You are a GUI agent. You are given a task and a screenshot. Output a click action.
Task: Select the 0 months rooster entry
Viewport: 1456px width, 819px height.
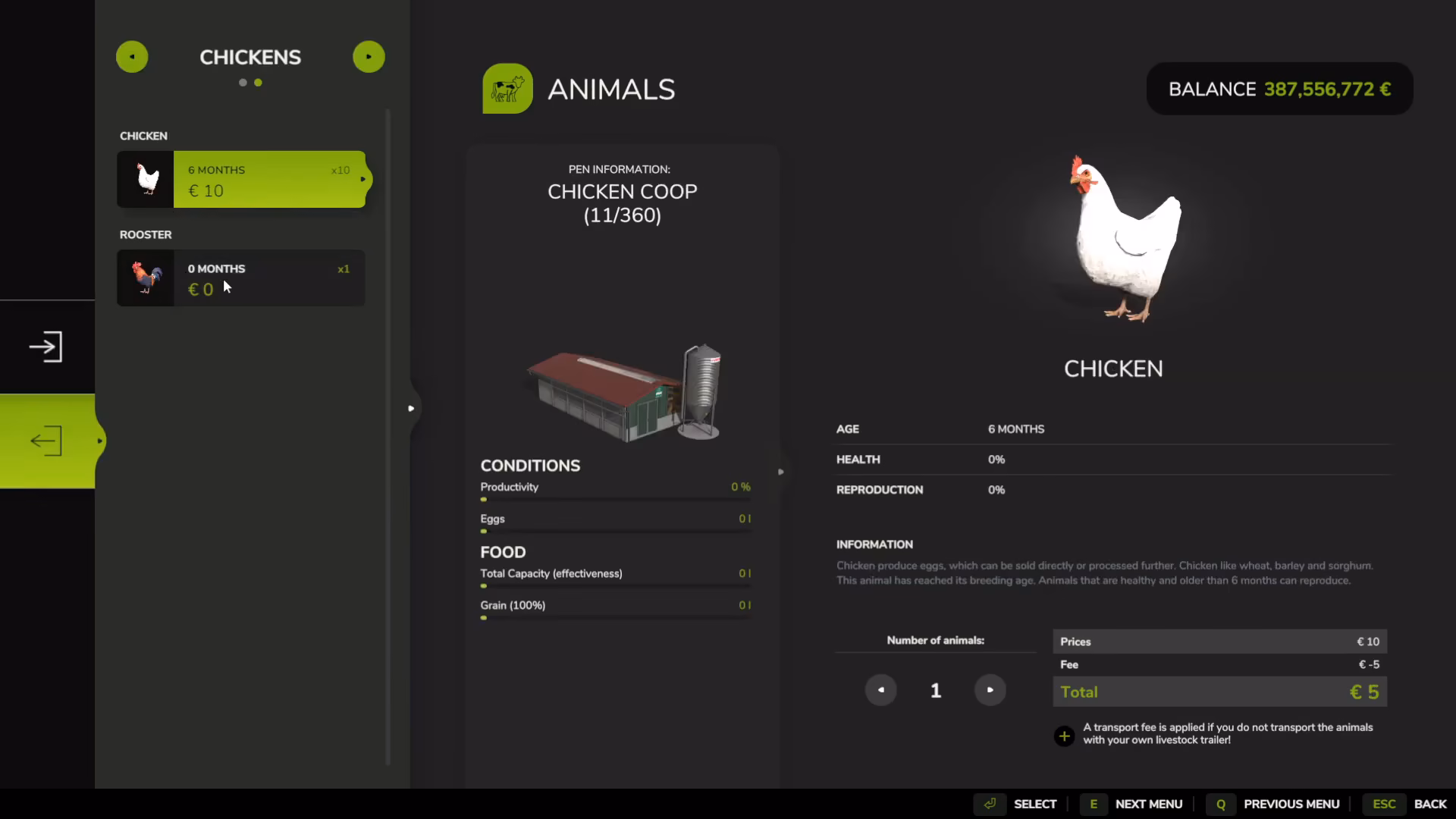(x=241, y=278)
